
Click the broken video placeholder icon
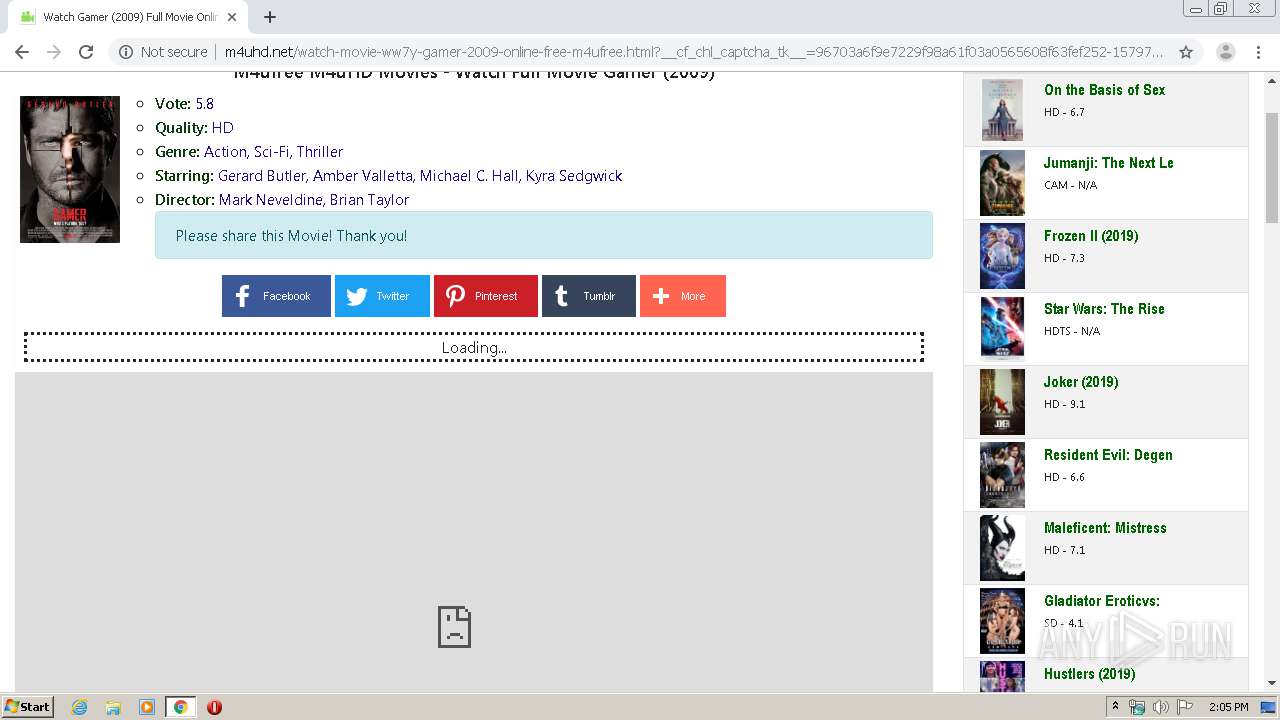point(454,627)
